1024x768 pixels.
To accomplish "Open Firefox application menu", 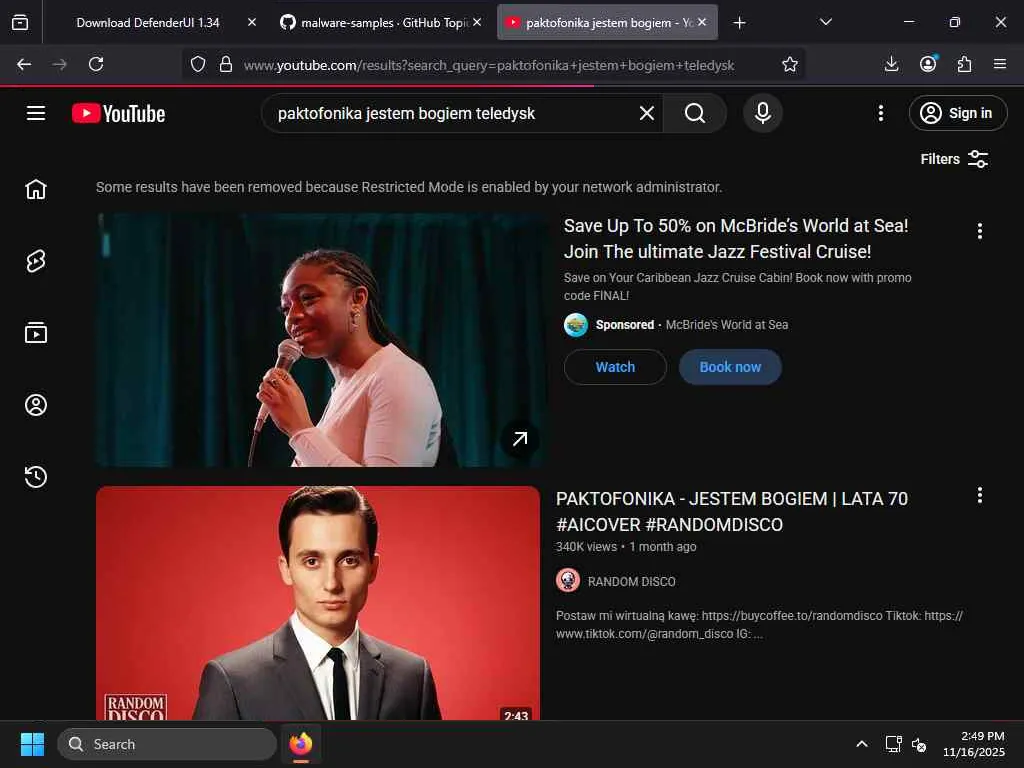I will [x=1000, y=64].
